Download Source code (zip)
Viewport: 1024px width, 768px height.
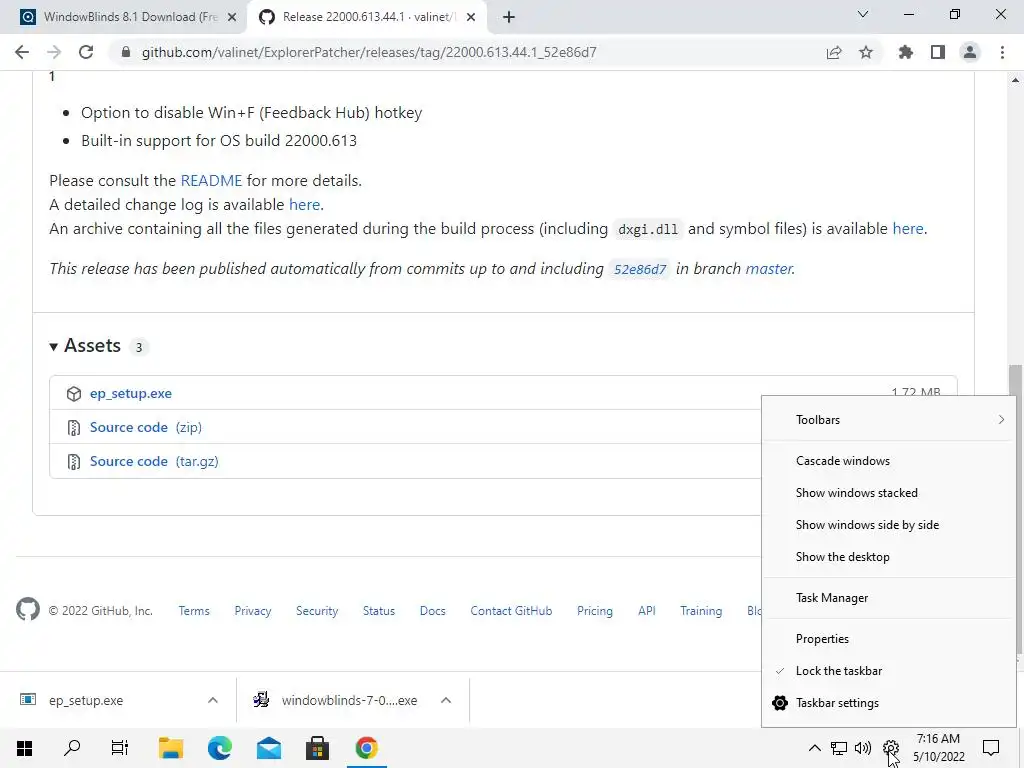pos(146,428)
